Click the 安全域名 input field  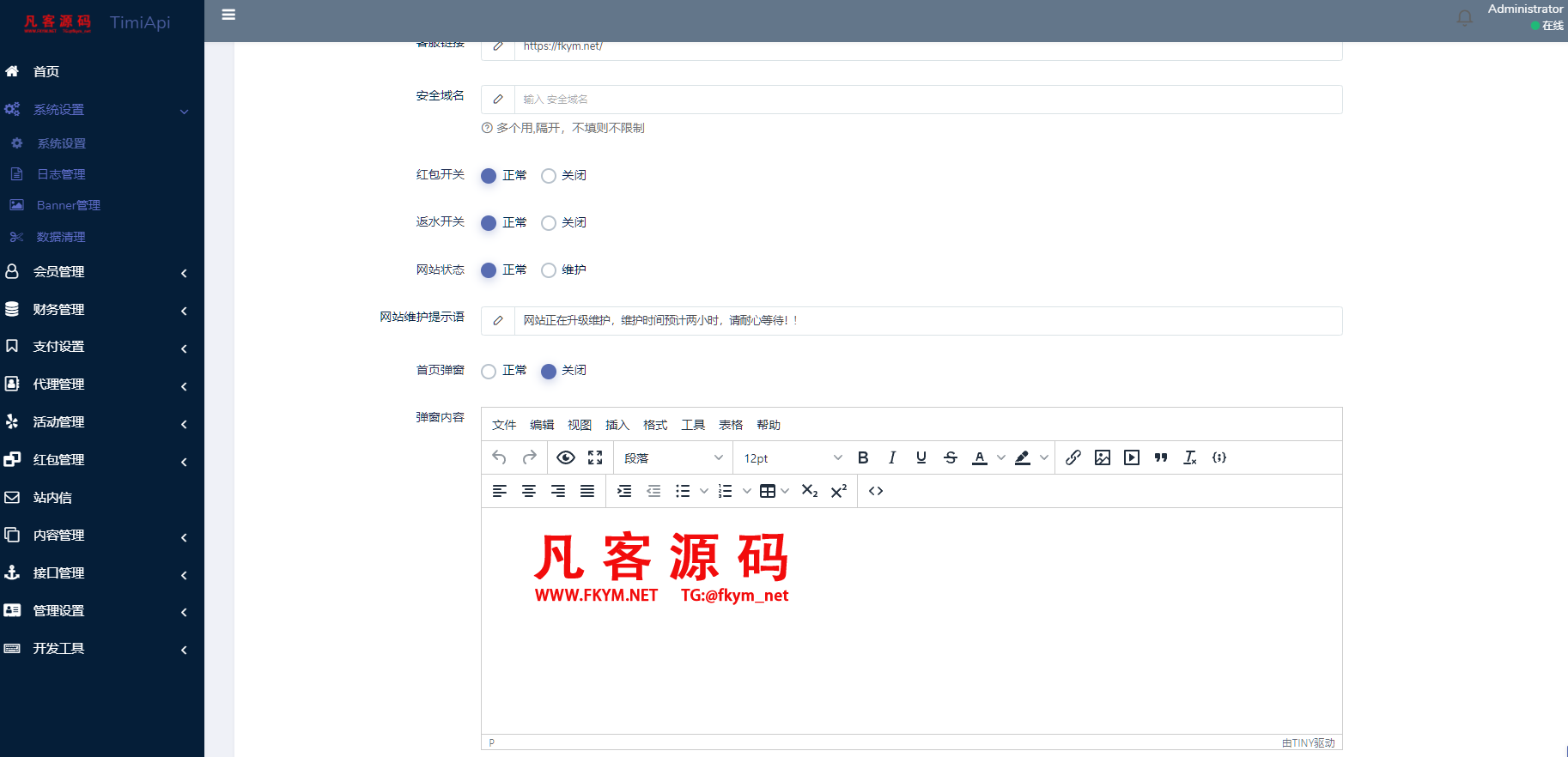(x=927, y=100)
